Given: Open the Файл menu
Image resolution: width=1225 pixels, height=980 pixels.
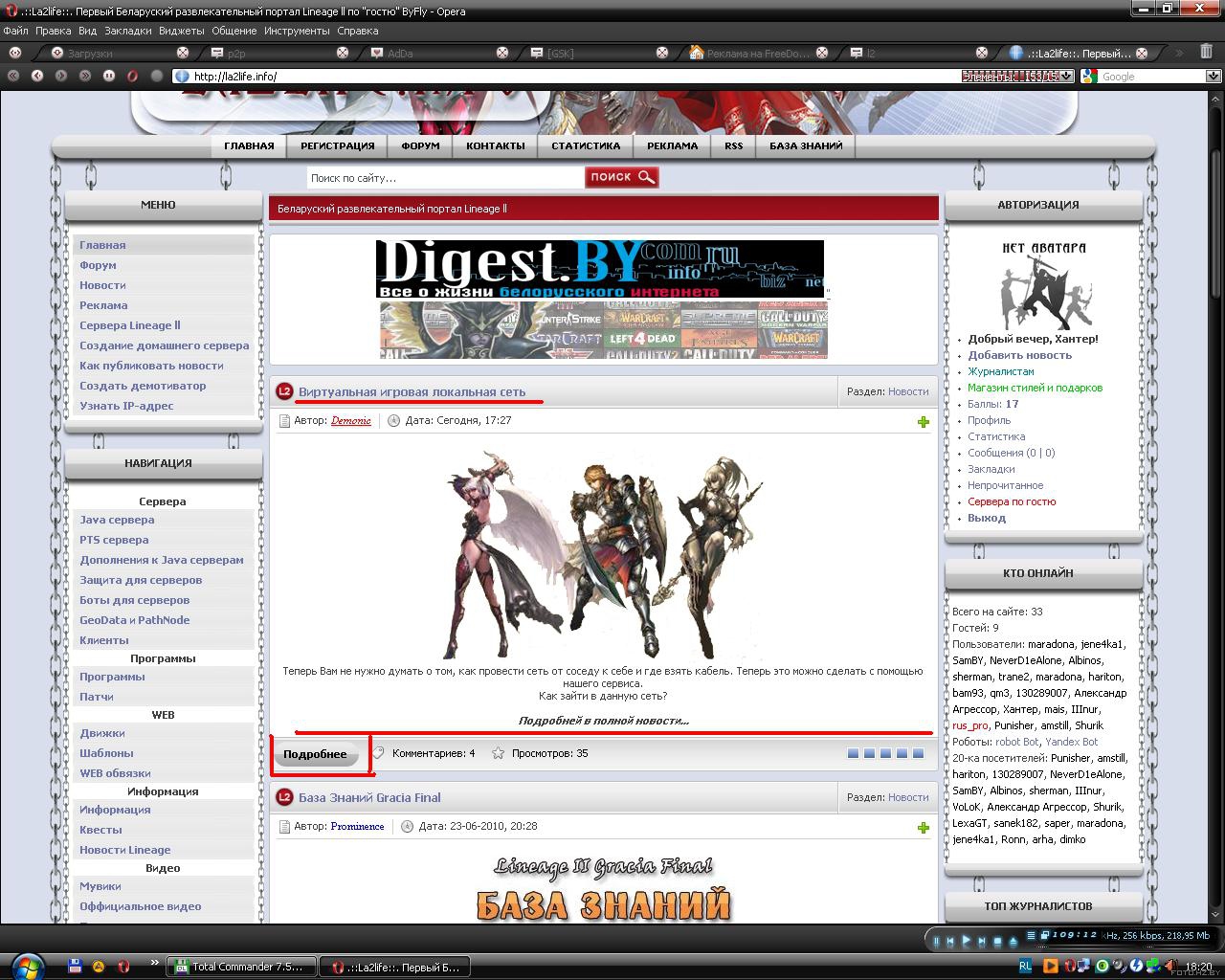Looking at the screenshot, I should pyautogui.click(x=15, y=31).
